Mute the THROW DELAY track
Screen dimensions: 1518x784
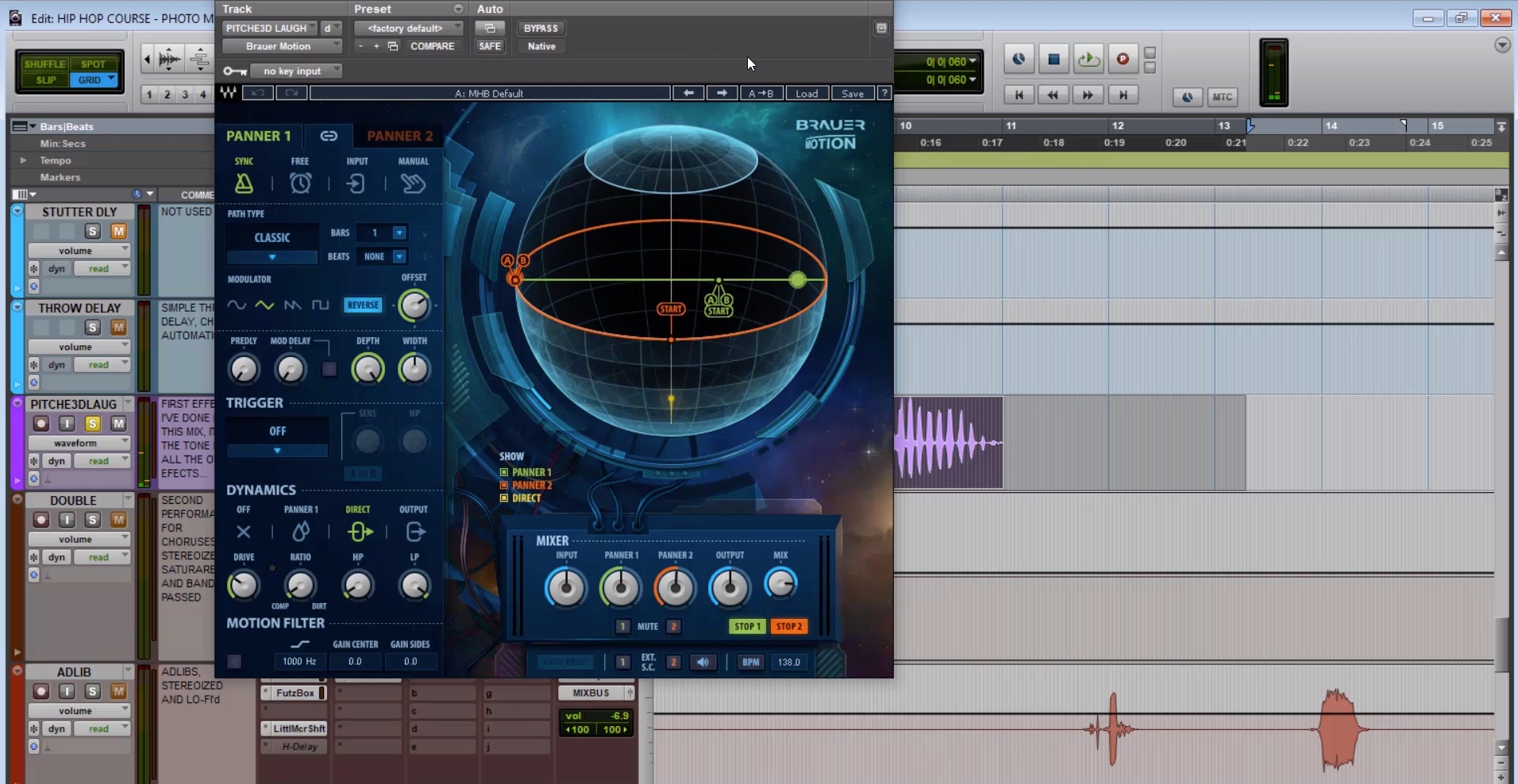coord(118,327)
